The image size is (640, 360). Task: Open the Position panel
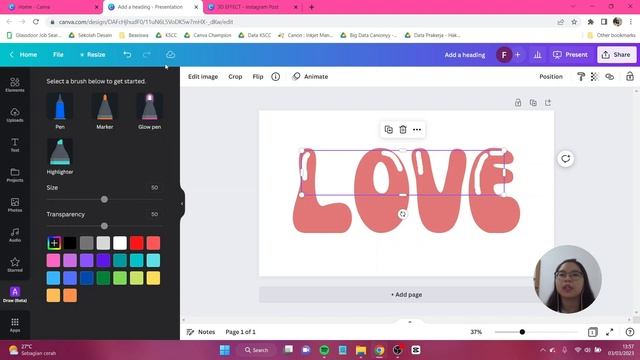point(551,76)
